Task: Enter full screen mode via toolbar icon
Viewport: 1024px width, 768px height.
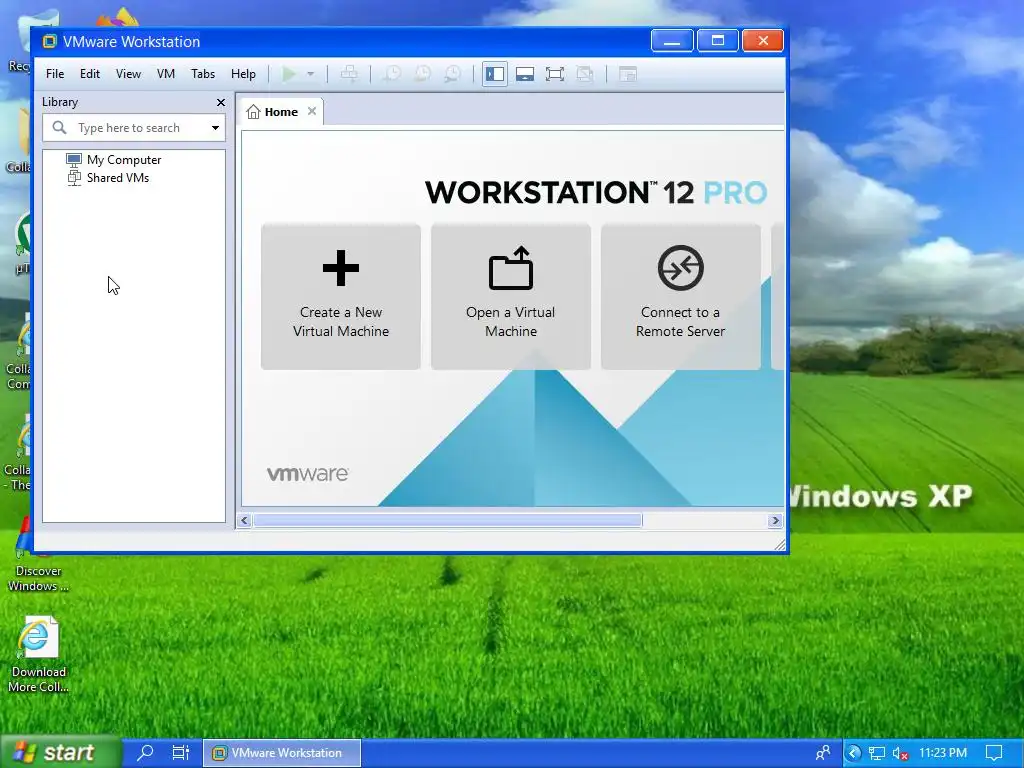Action: [x=554, y=74]
